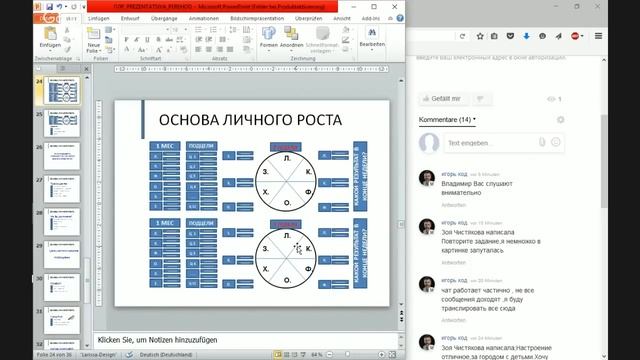
Task: Open the Übergänge ribbon tab
Action: 164,18
